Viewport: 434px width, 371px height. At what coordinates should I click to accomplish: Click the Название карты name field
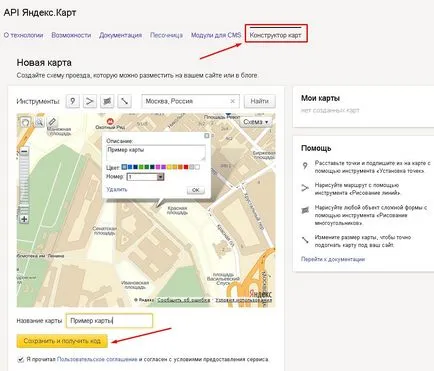(109, 321)
